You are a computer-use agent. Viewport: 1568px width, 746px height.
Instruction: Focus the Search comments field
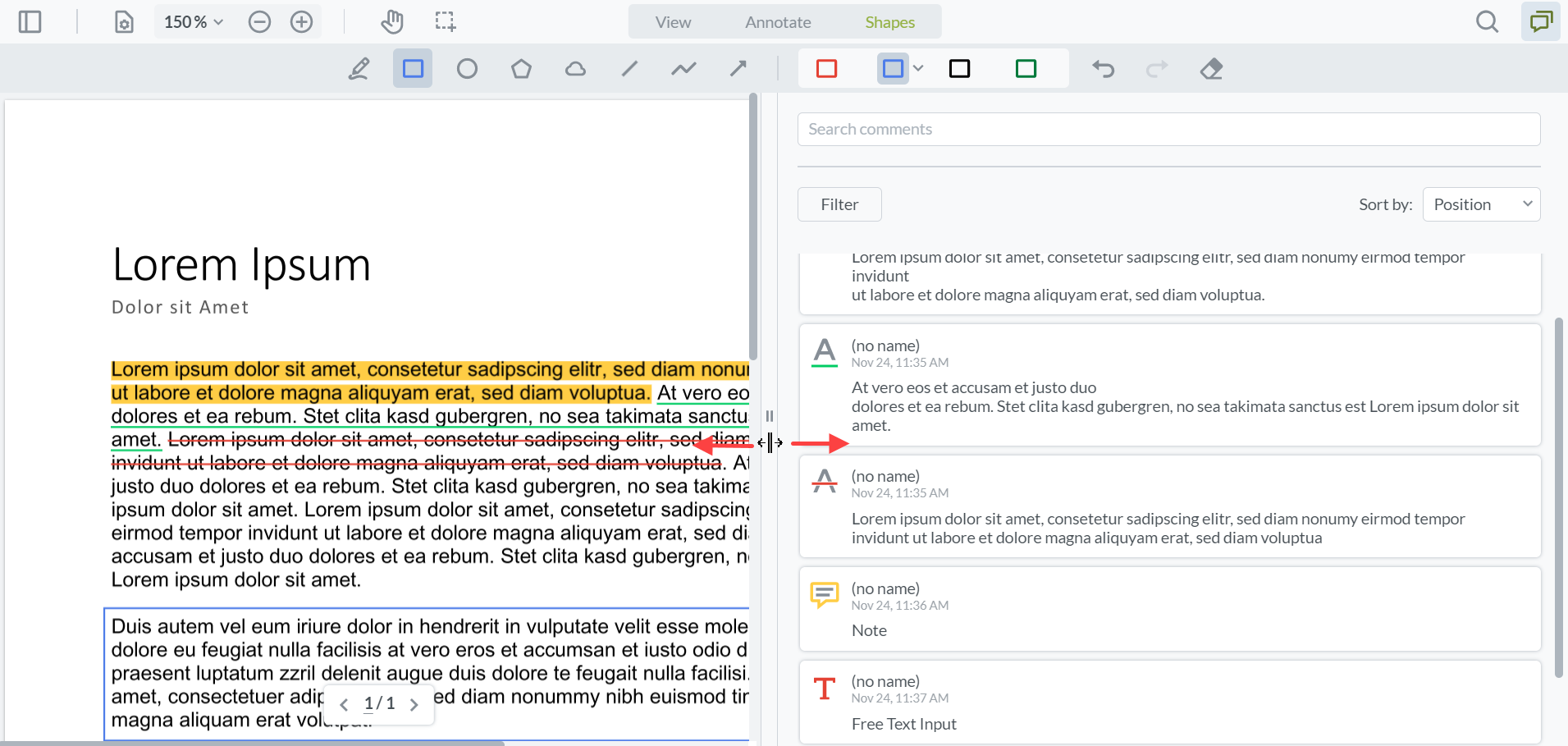[1168, 129]
